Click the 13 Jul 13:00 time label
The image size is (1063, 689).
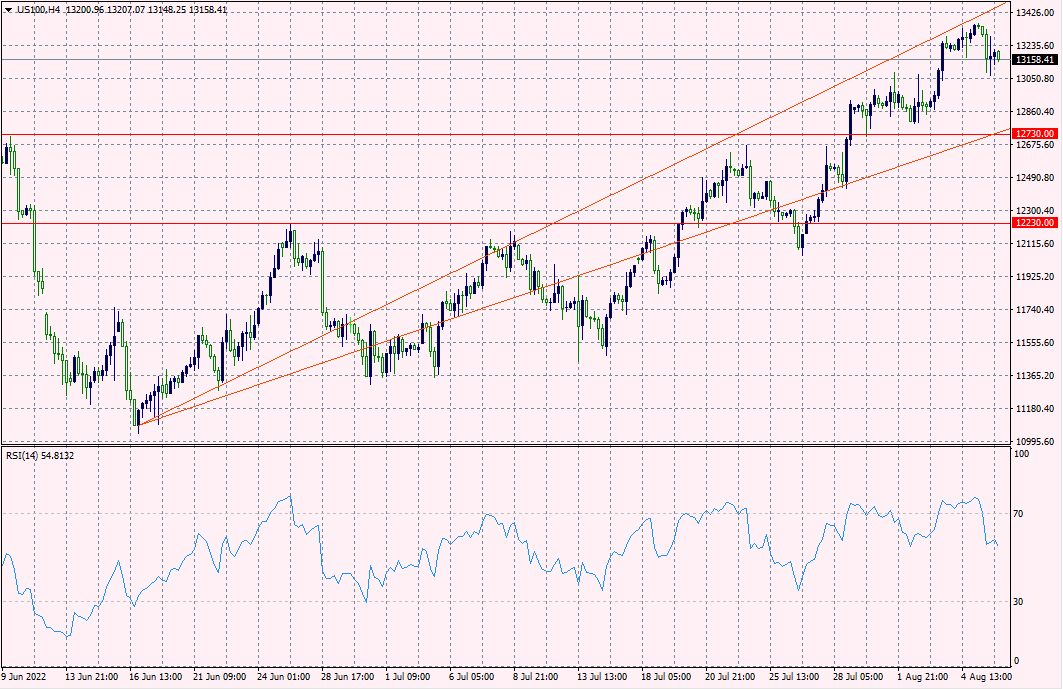click(602, 677)
